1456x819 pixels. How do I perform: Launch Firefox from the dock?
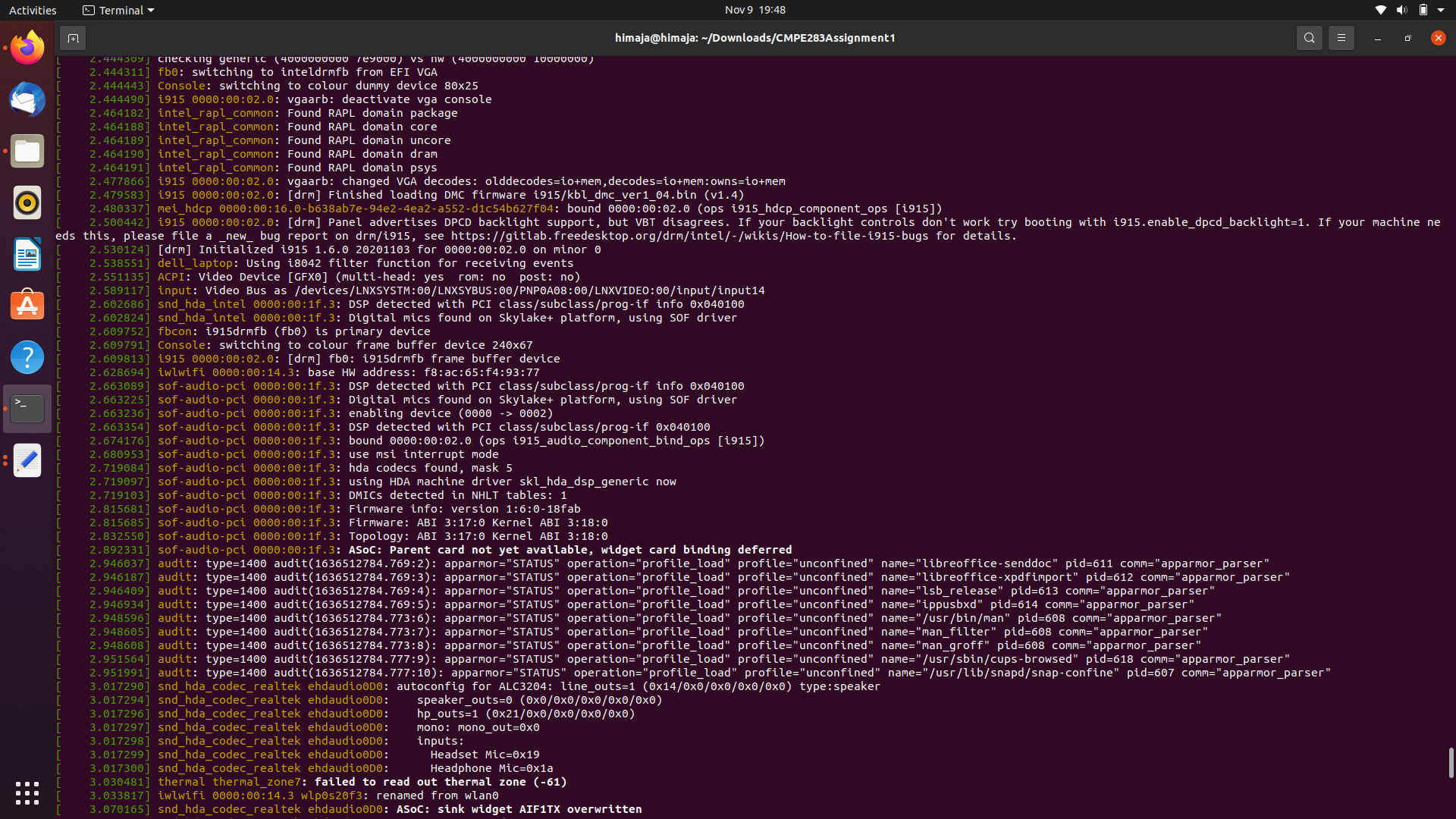coord(27,48)
